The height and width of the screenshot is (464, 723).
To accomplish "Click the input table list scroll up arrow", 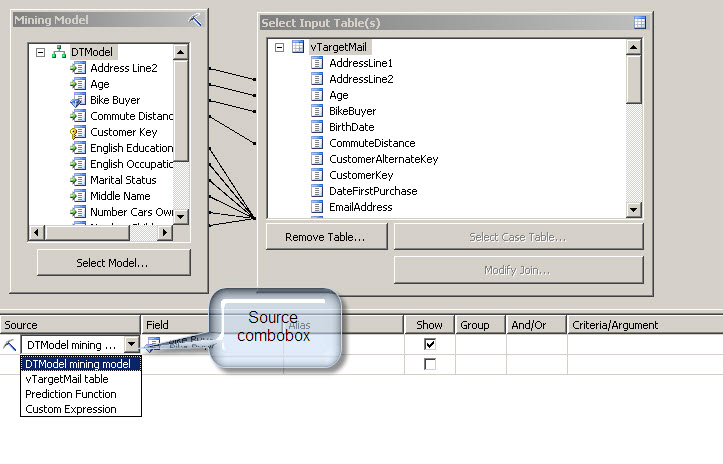I will [x=634, y=47].
